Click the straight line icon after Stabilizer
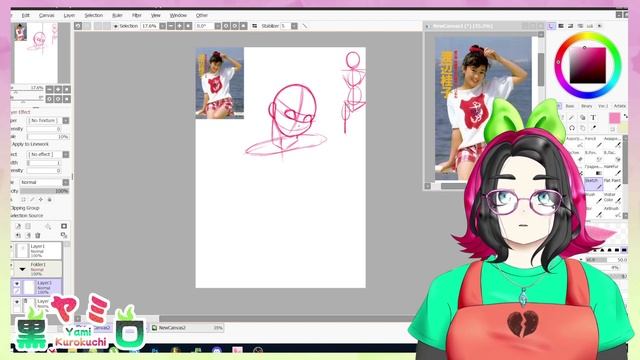The width and height of the screenshot is (640, 360). [x=304, y=26]
